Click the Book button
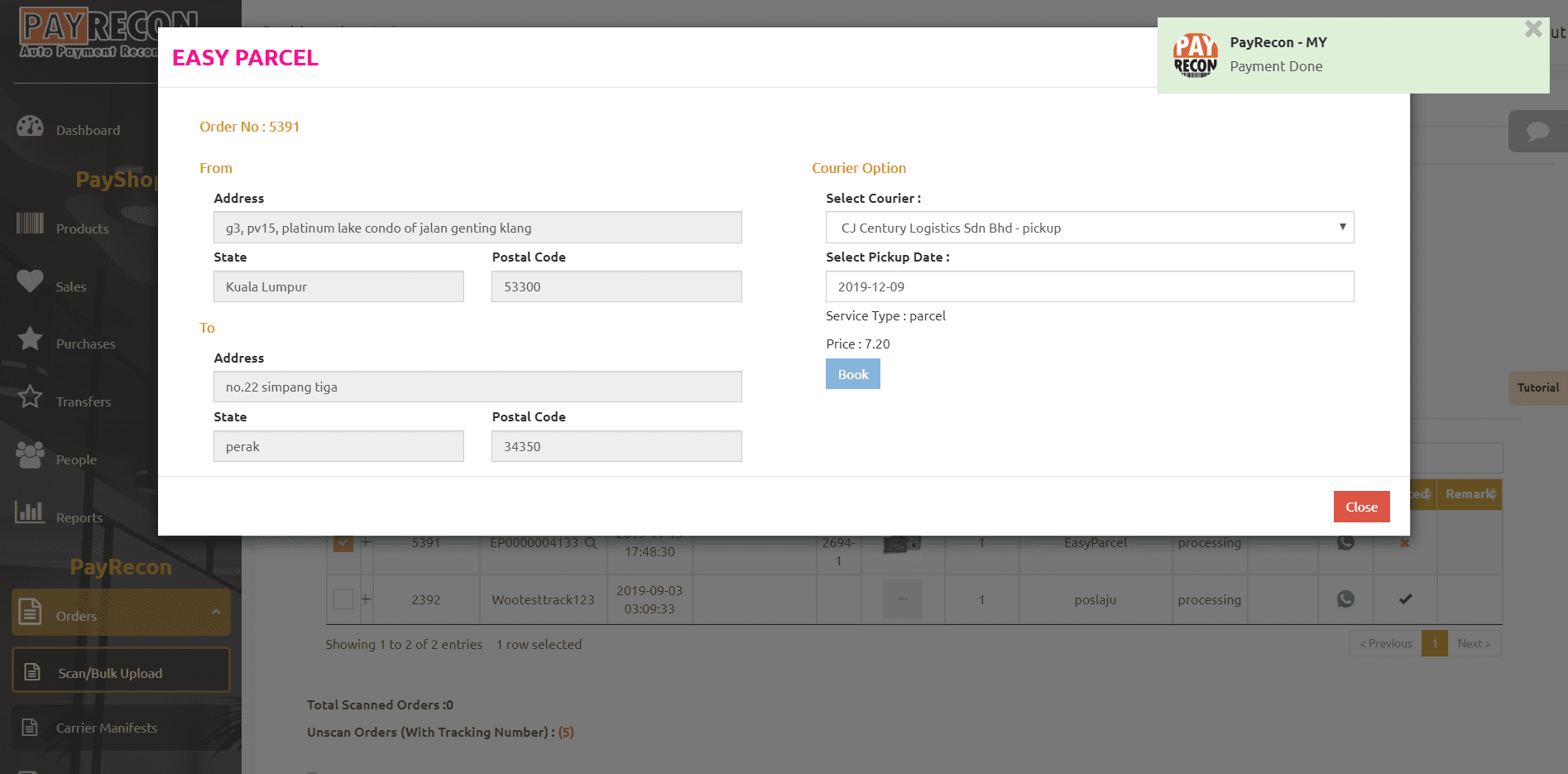This screenshot has height=774, width=1568. (x=853, y=374)
